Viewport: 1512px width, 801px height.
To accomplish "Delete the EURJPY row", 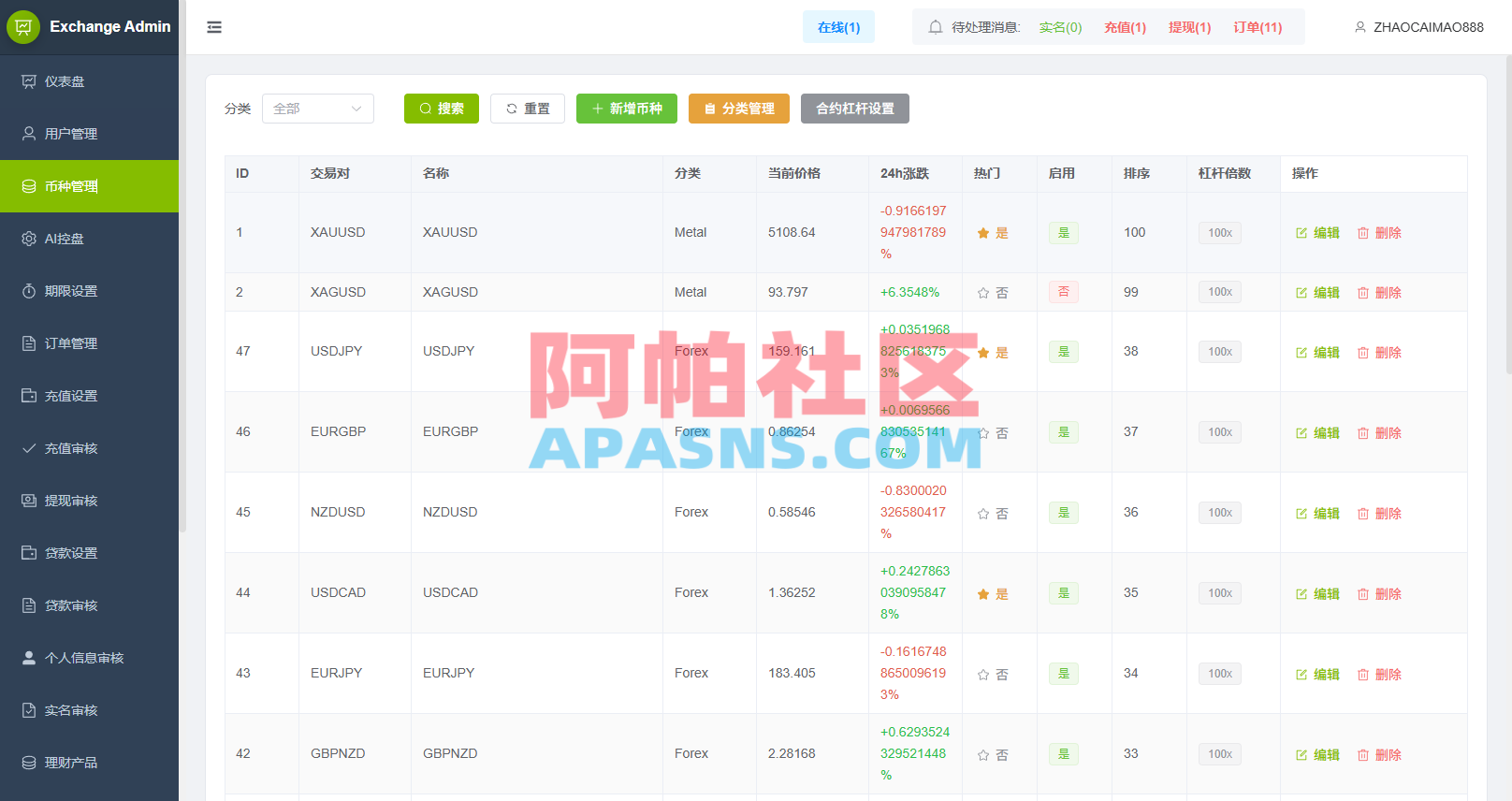I will pos(1379,675).
